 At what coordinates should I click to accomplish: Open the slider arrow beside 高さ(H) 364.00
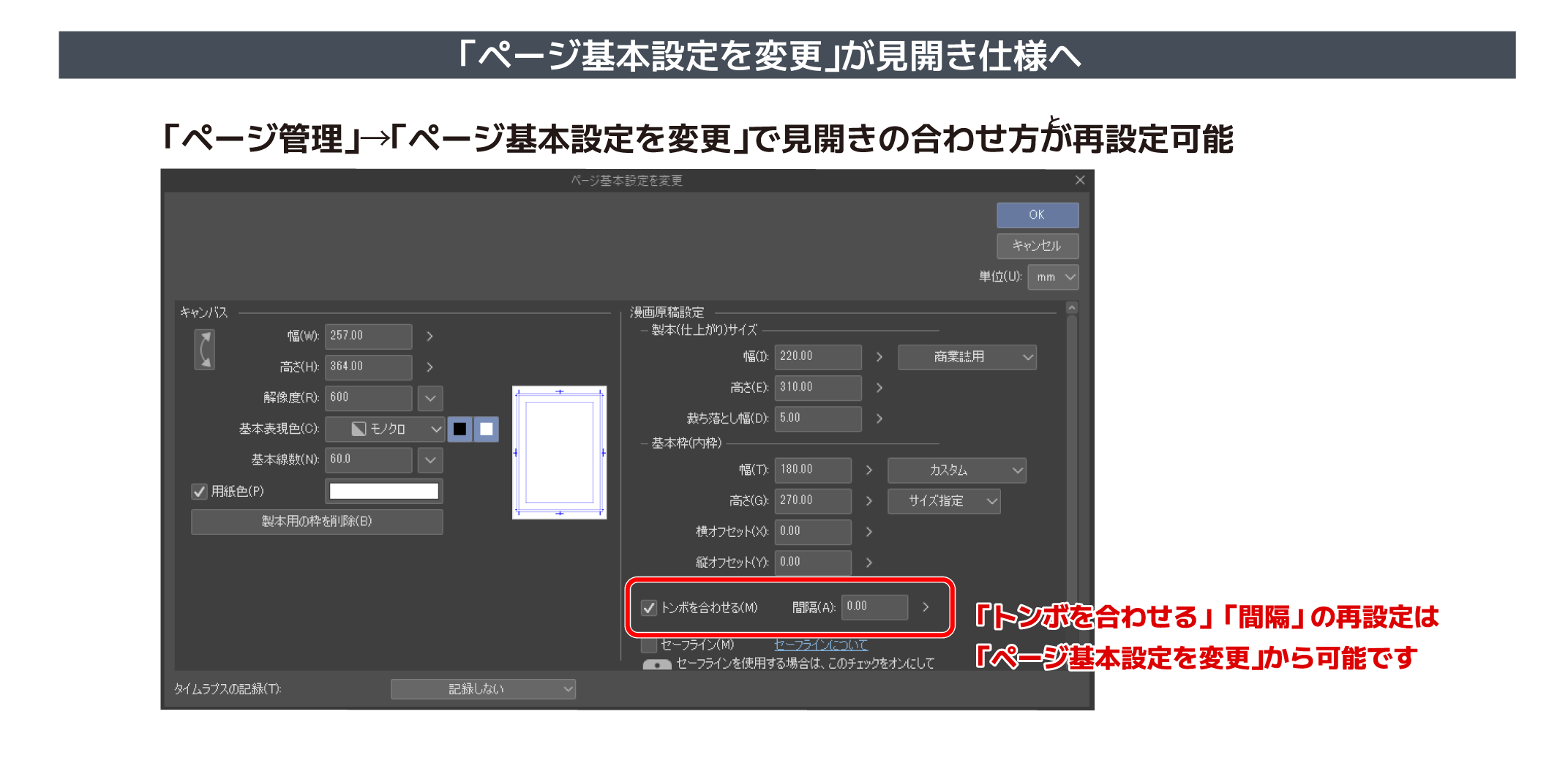pyautogui.click(x=429, y=367)
